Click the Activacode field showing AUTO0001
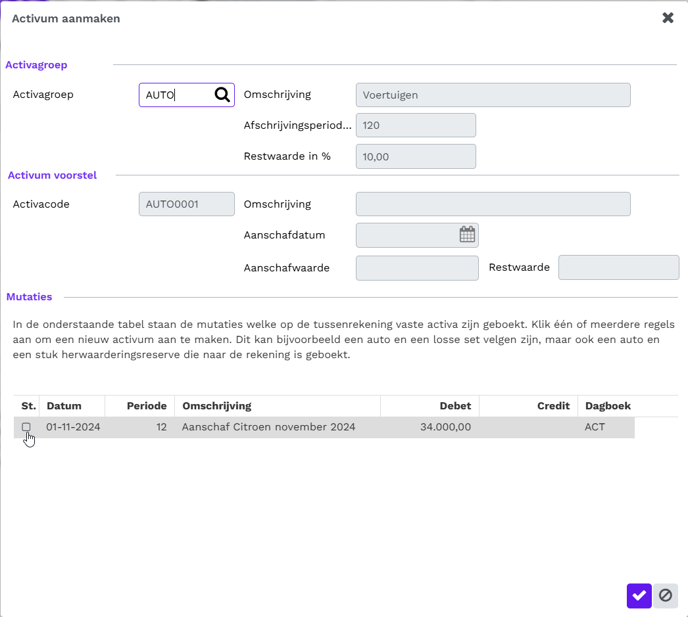Screen dimensions: 688x617 click(x=186, y=204)
